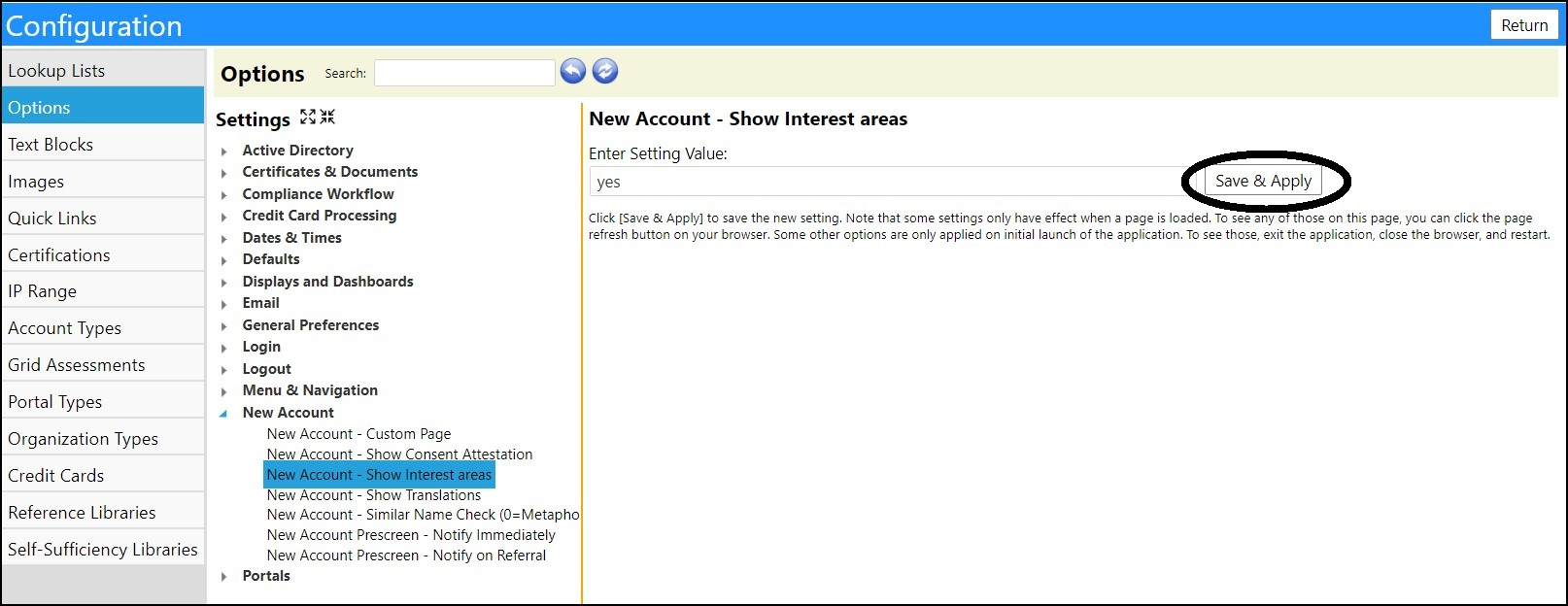The width and height of the screenshot is (1568, 606).
Task: Click the Email label
Action: click(x=260, y=303)
